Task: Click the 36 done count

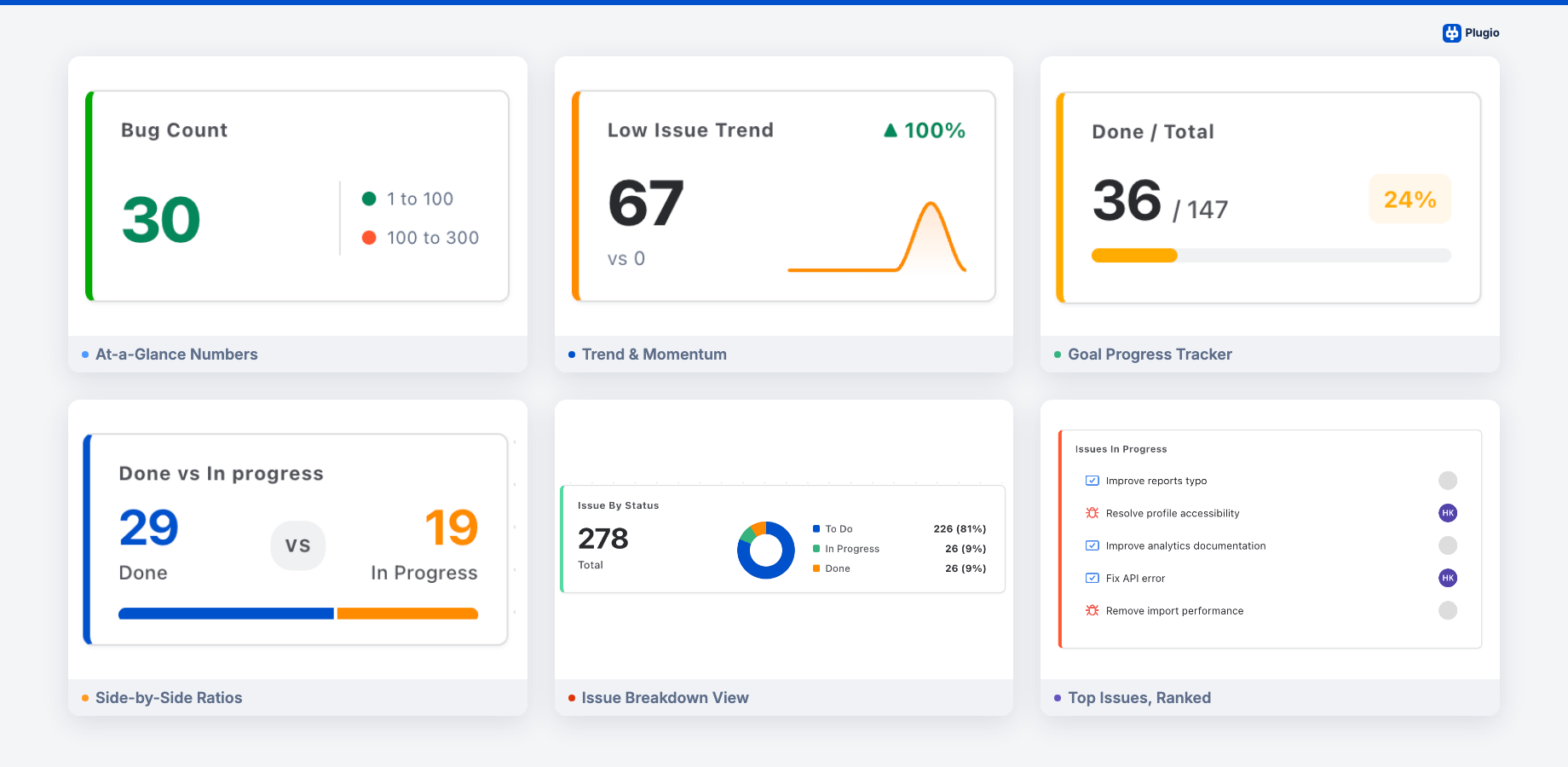Action: click(1127, 200)
